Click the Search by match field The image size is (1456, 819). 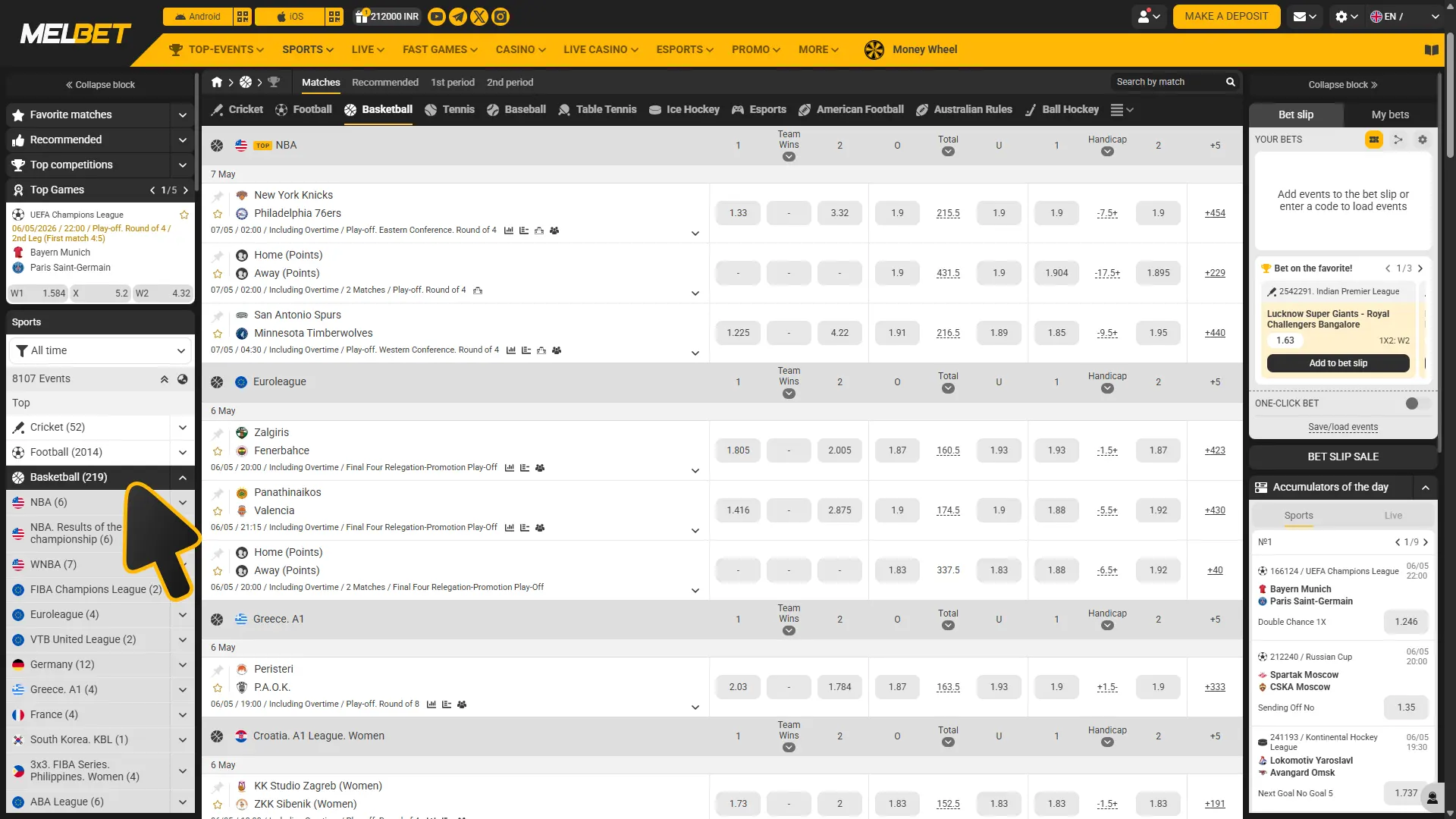[1168, 82]
